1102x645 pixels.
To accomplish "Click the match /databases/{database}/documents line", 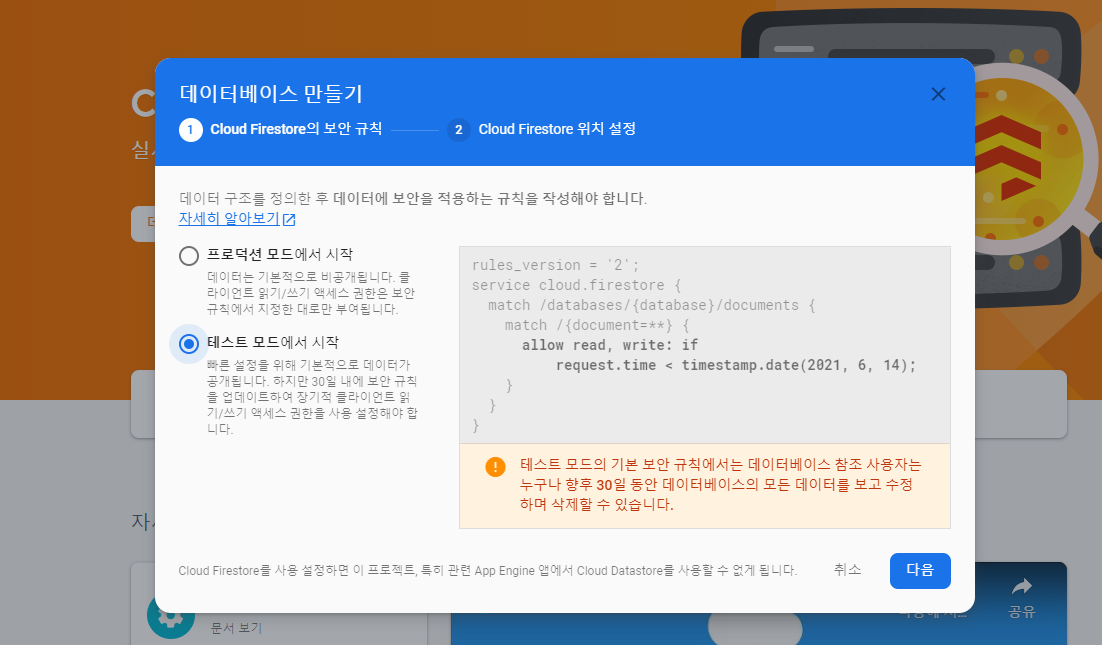I will click(x=652, y=305).
